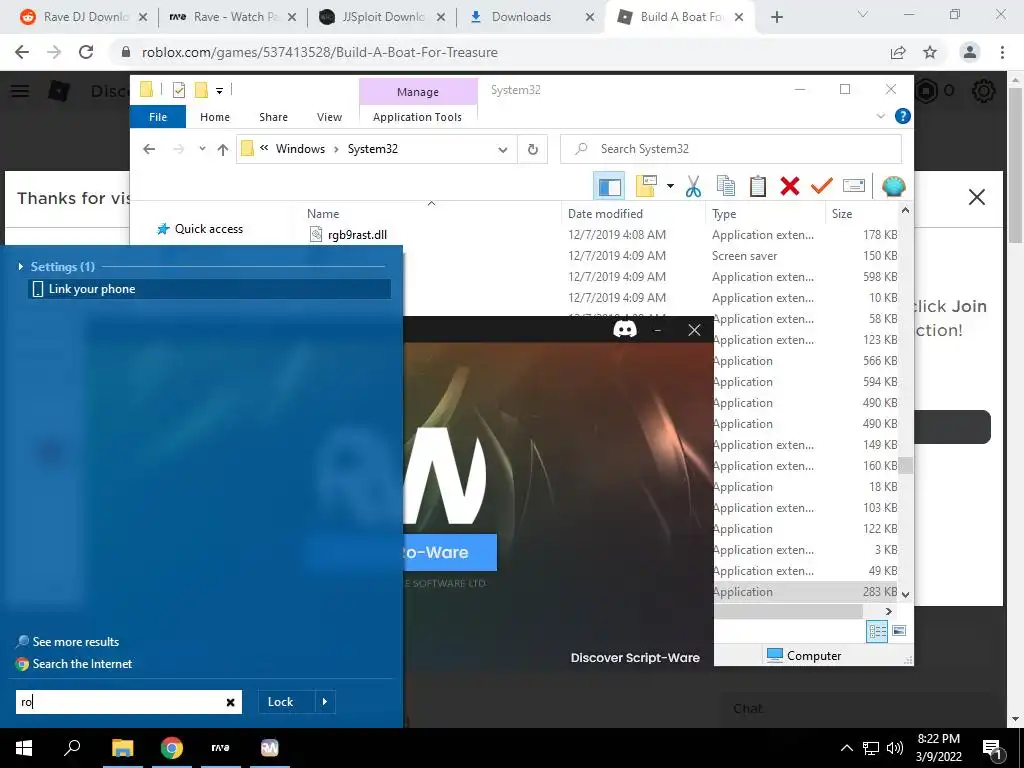This screenshot has width=1024, height=768.
Task: Switch to the View ribbon tab
Action: [329, 117]
